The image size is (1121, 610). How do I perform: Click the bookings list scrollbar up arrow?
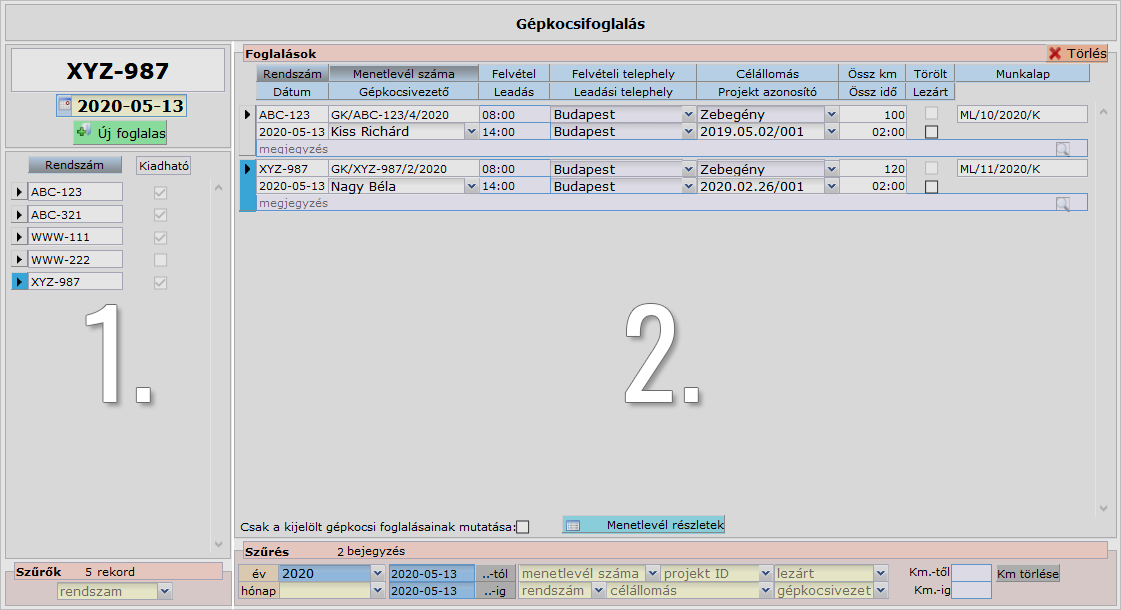tap(1103, 113)
